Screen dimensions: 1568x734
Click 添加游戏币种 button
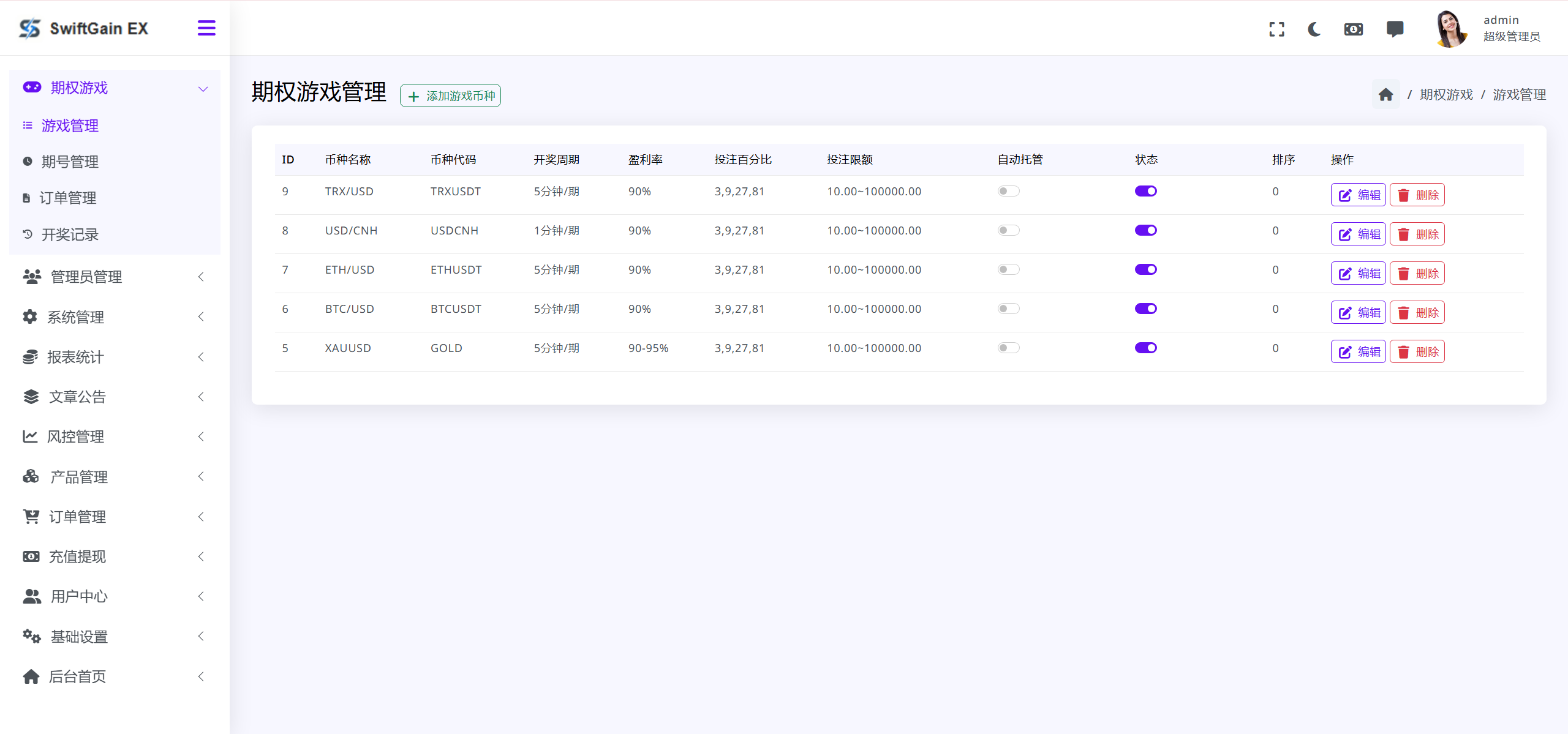coord(450,95)
